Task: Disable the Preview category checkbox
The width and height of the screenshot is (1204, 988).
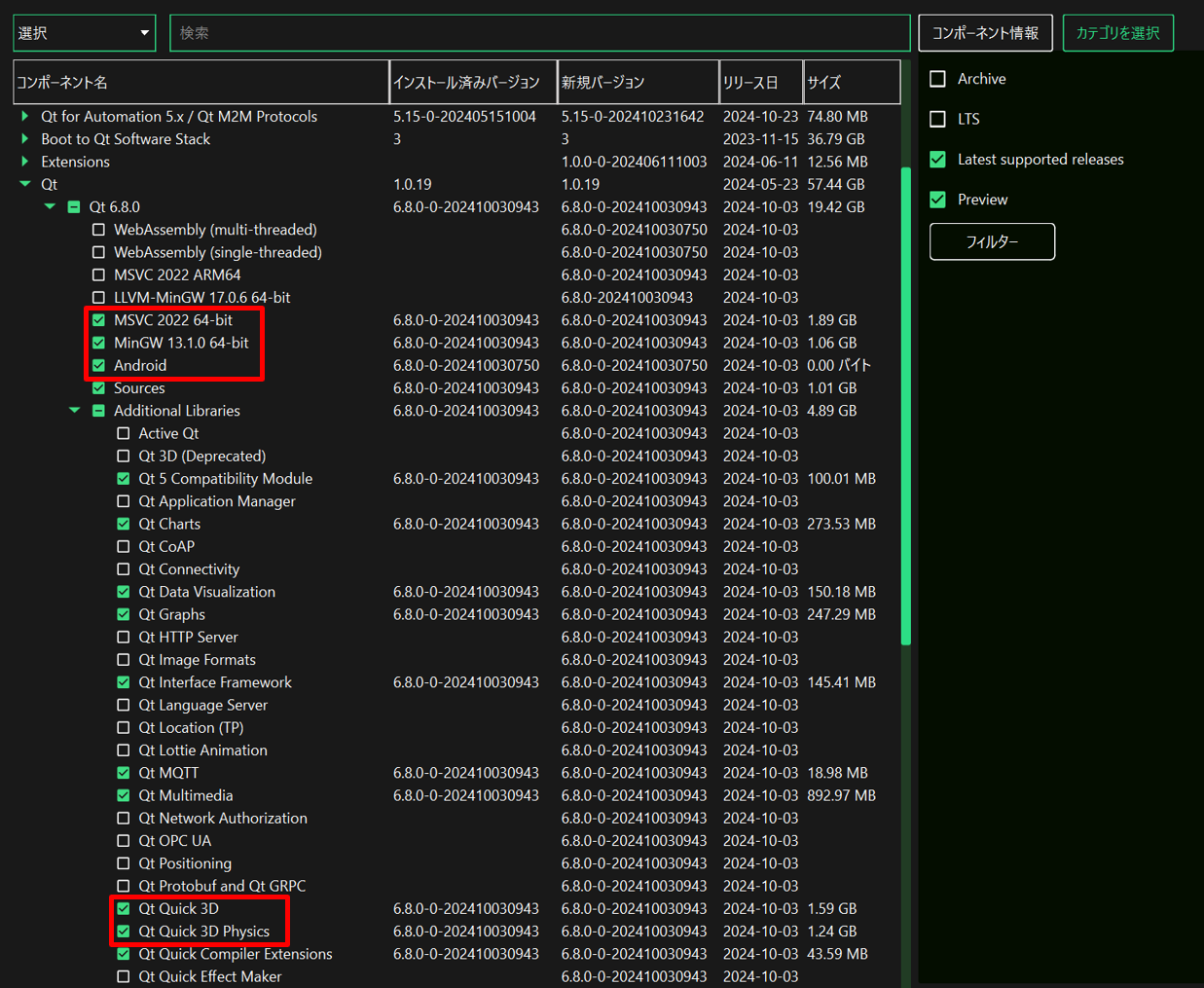Action: pos(938,200)
